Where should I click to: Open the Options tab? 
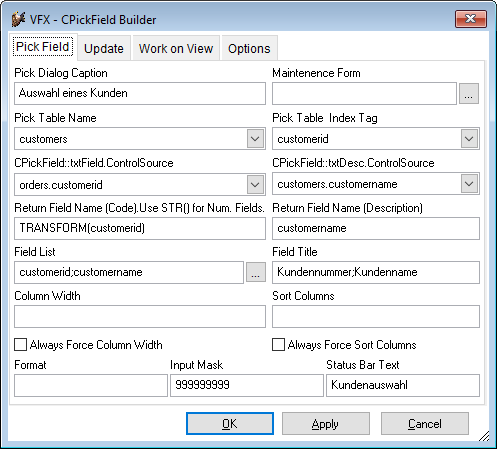pyautogui.click(x=249, y=49)
